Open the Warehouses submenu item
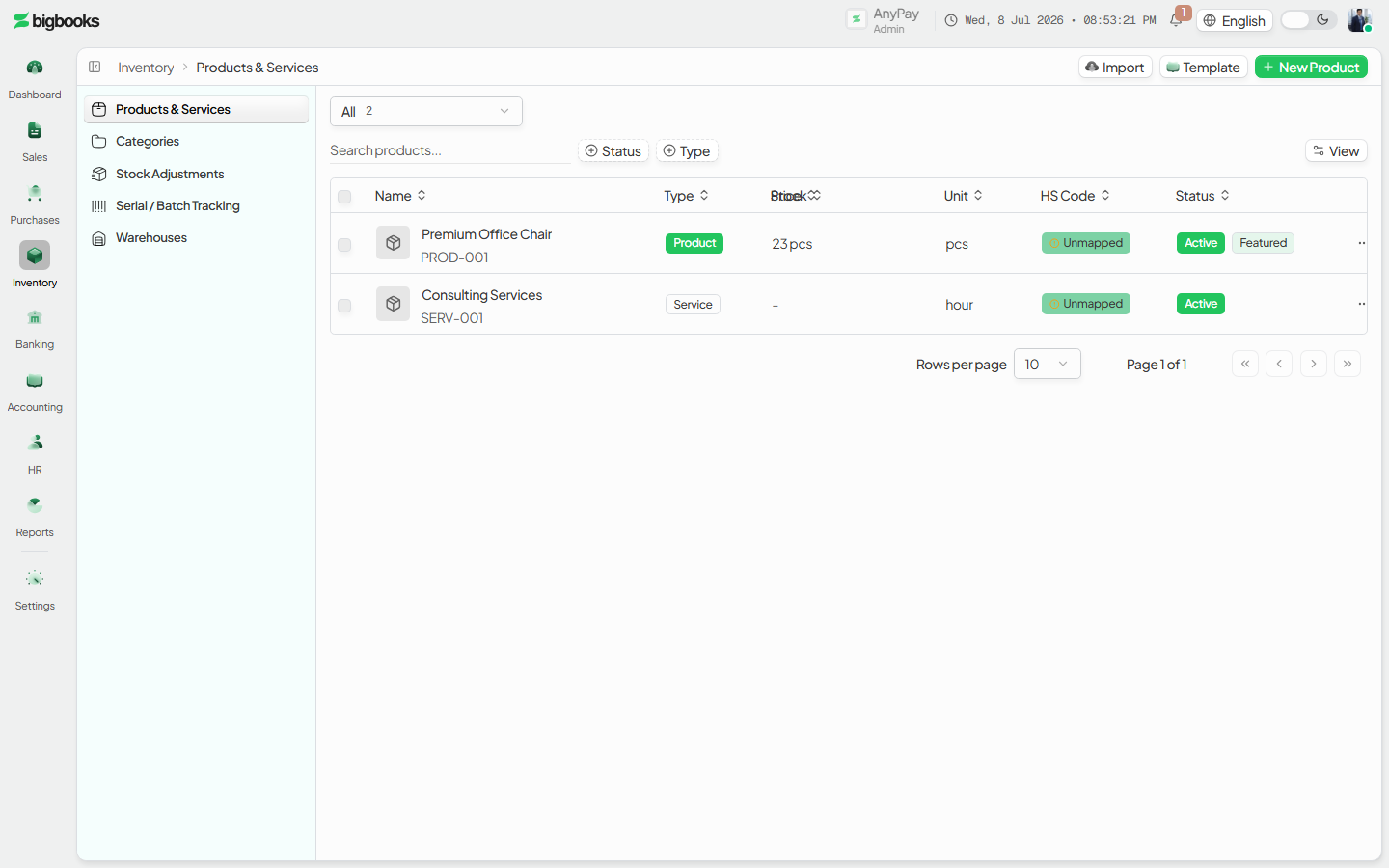Screen dimensions: 1389x868 196,237
